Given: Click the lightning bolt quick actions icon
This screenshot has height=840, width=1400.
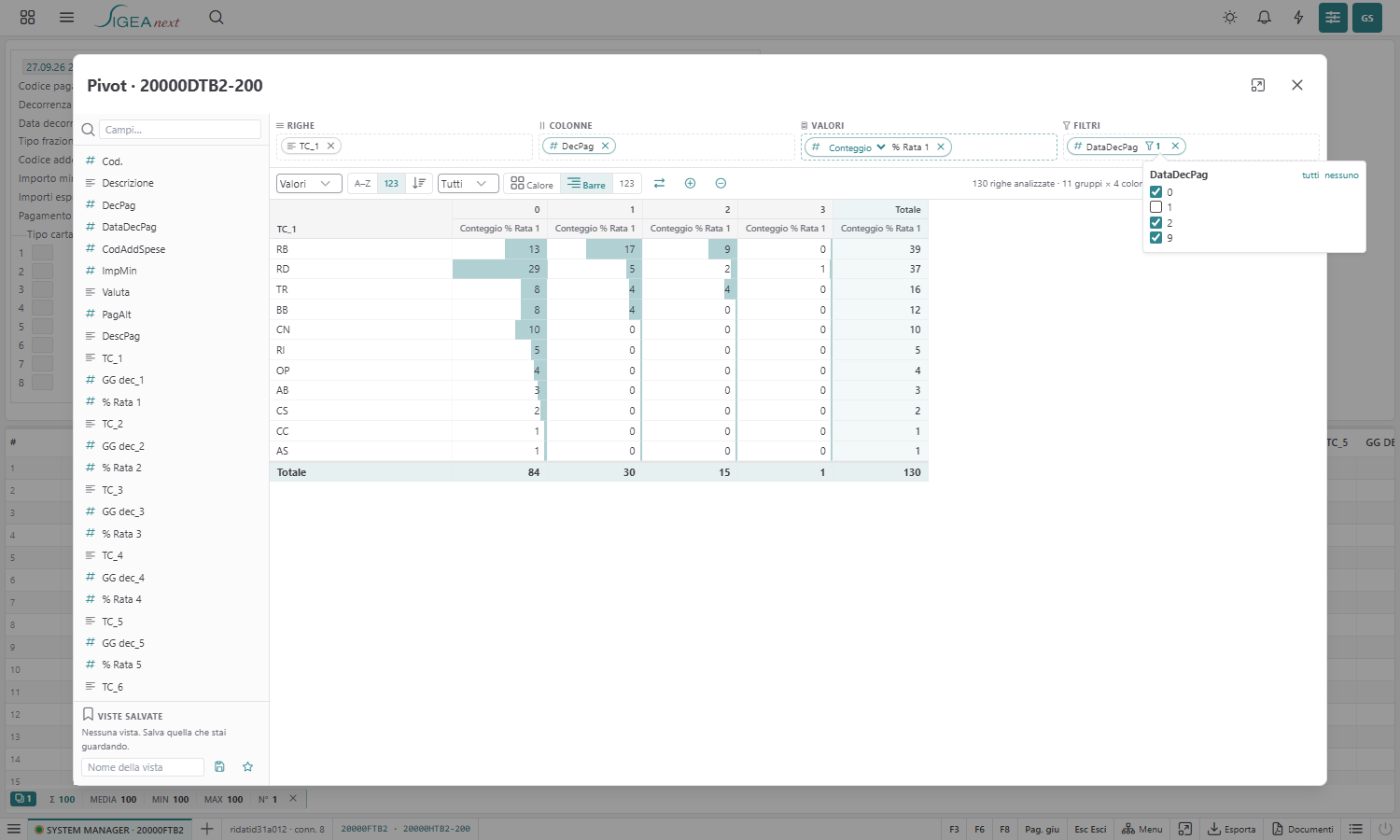Looking at the screenshot, I should (x=1298, y=18).
